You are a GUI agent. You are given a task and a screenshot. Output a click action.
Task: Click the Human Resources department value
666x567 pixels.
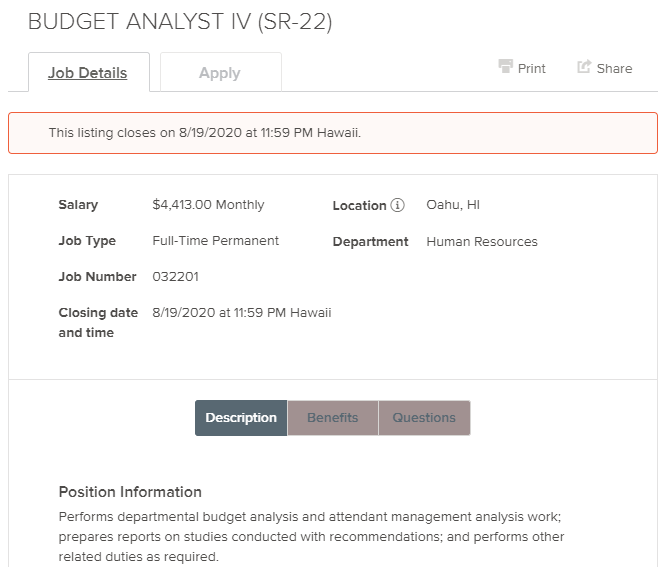(x=482, y=242)
